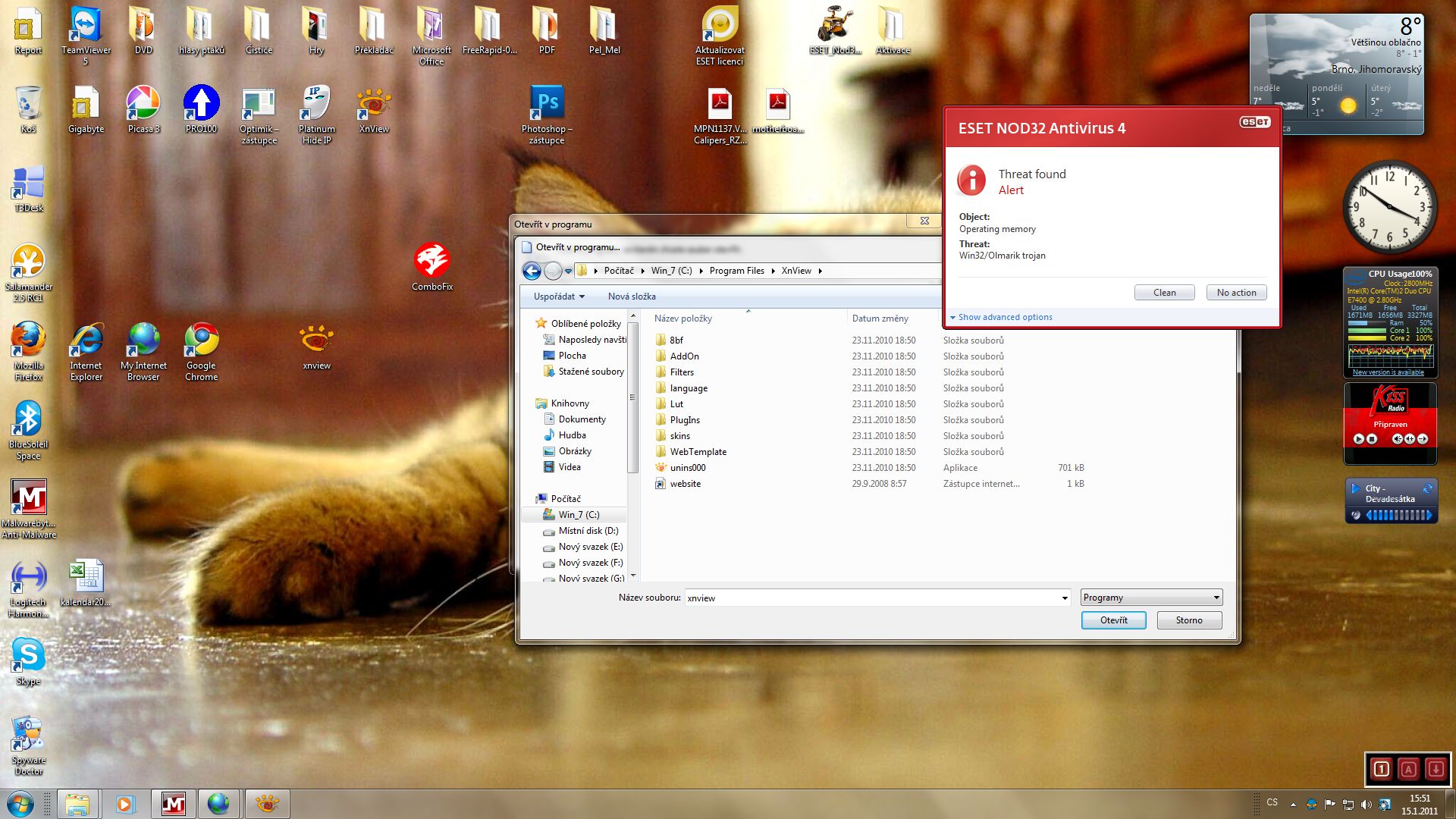1456x819 pixels.
Task: Click the Otevřít button
Action: [x=1113, y=620]
